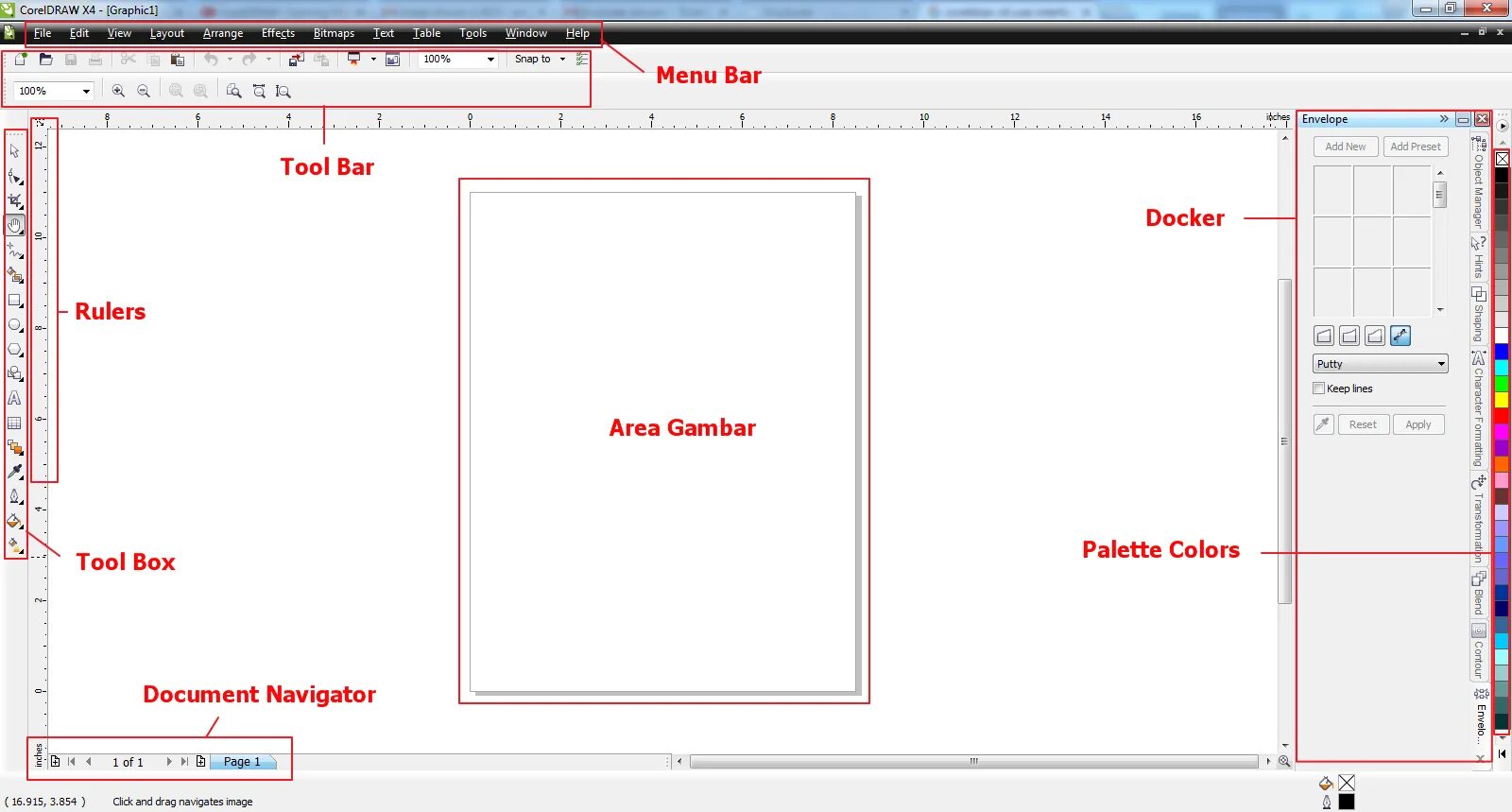Image resolution: width=1512 pixels, height=812 pixels.
Task: Select the Interactive Blend tool
Action: [14, 448]
